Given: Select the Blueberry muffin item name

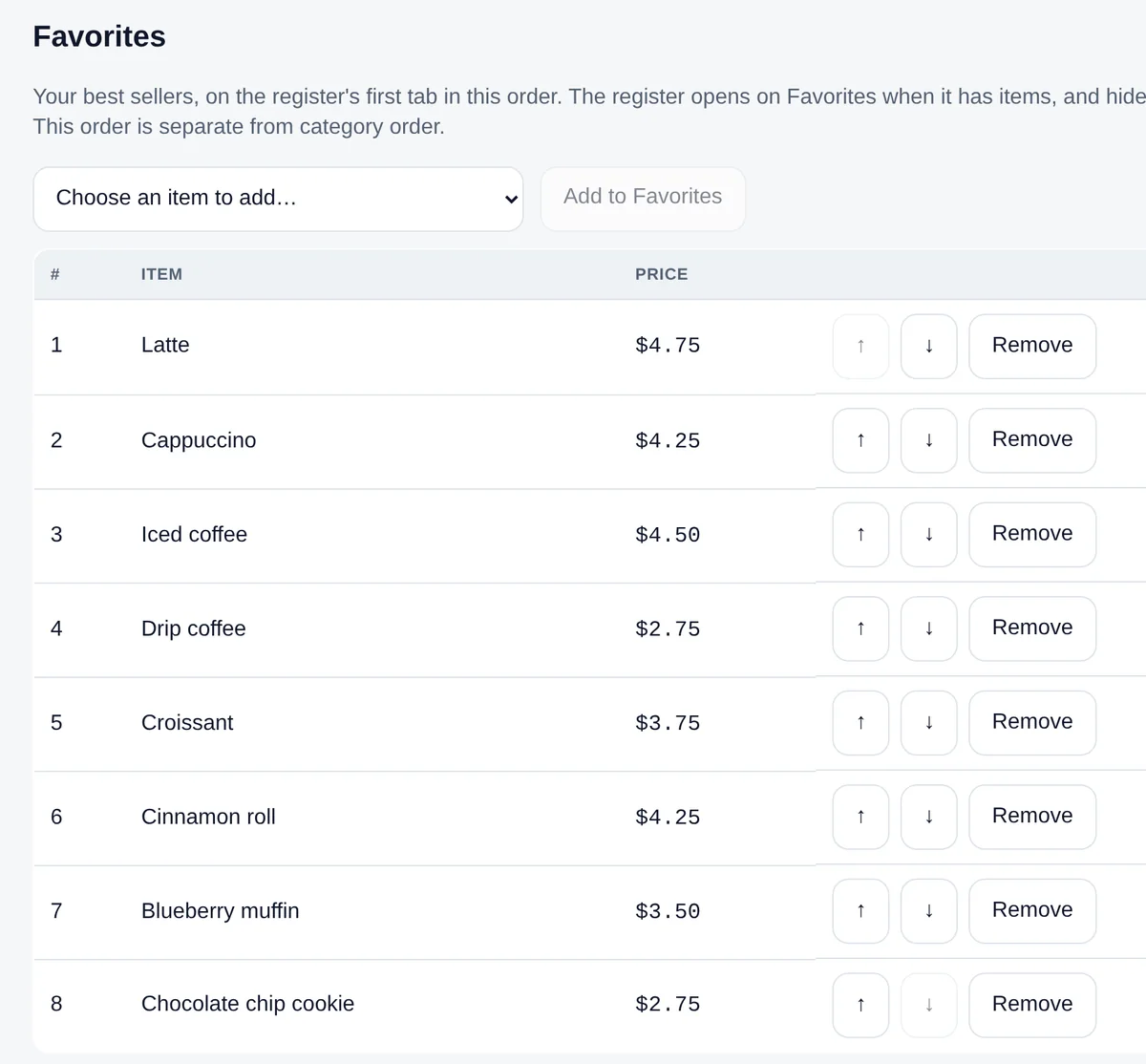Looking at the screenshot, I should [x=220, y=910].
